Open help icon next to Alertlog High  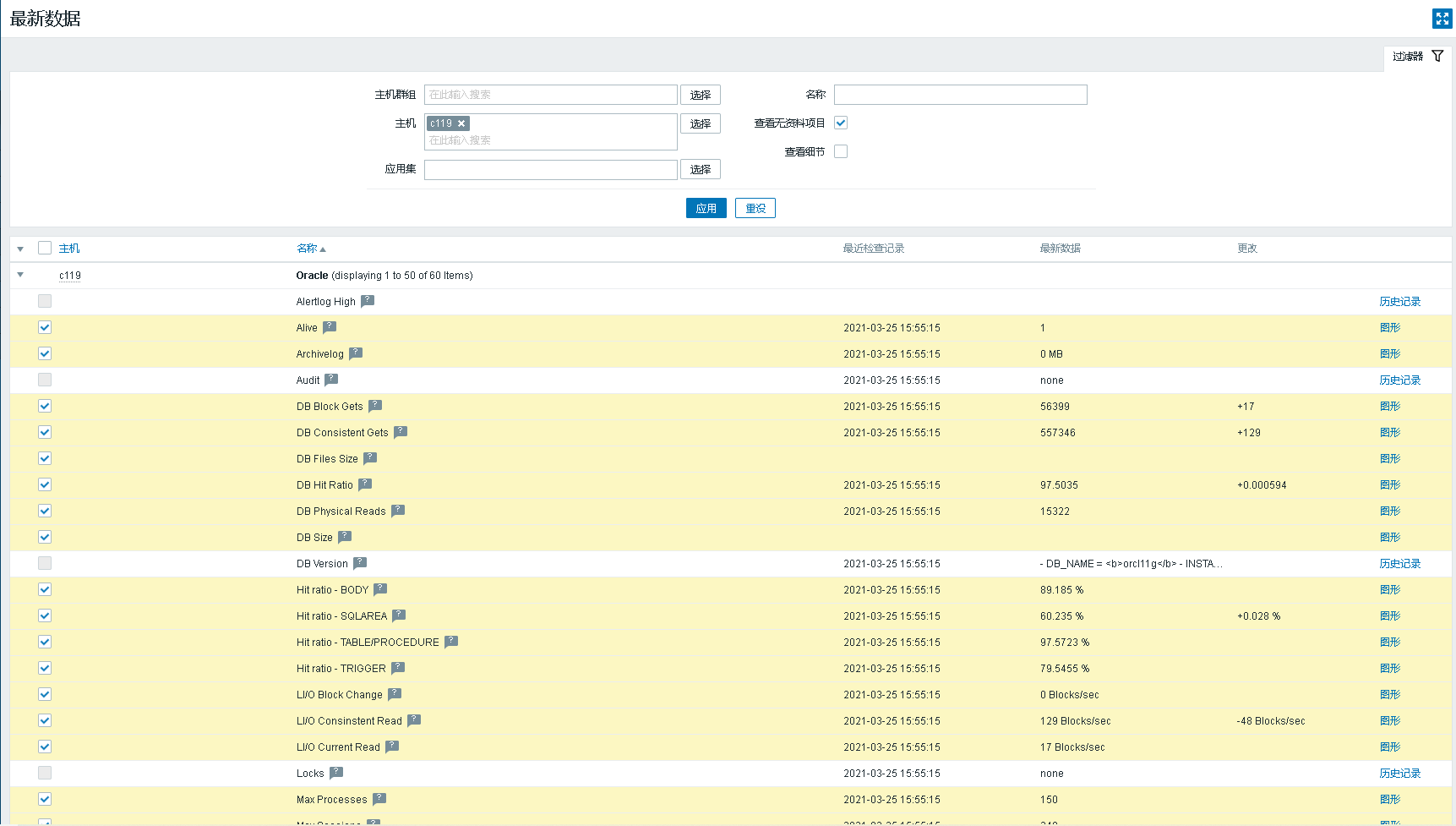[368, 301]
